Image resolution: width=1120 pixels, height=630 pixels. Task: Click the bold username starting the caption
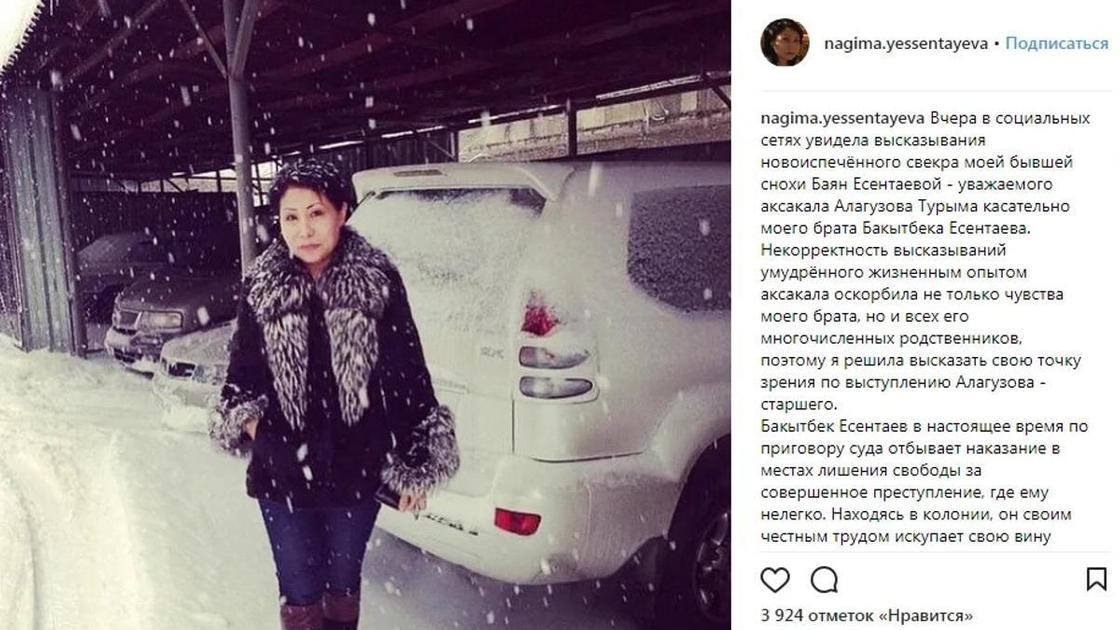coord(843,118)
